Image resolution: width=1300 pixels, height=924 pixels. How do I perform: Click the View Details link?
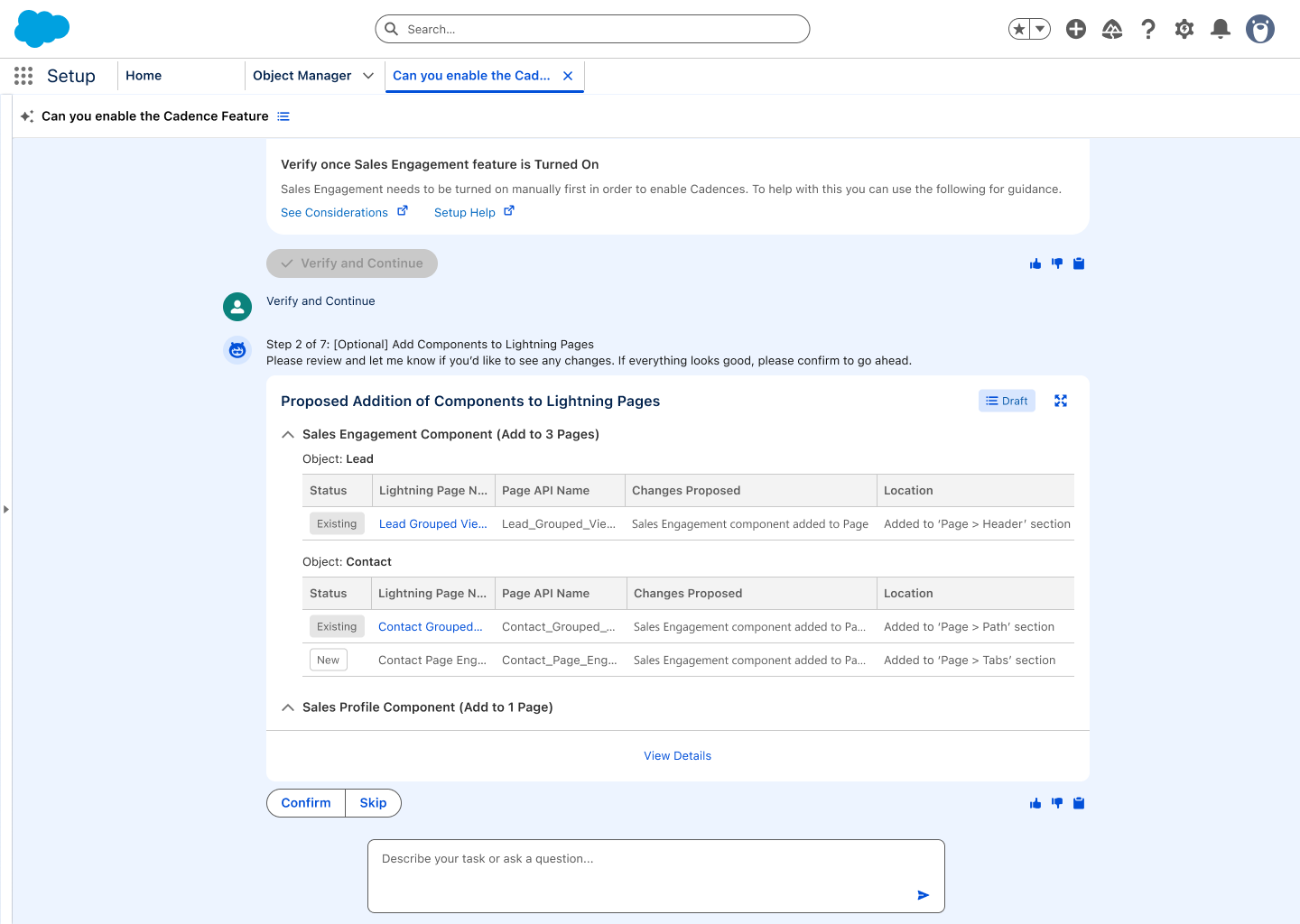[678, 756]
